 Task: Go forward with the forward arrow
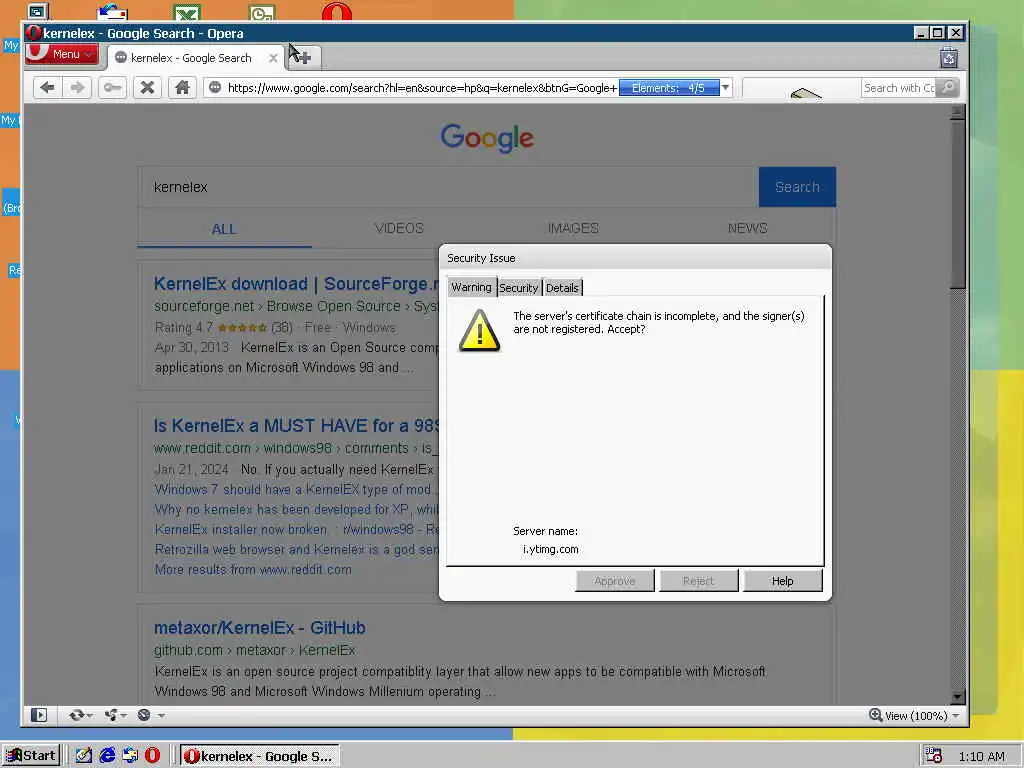coord(77,88)
